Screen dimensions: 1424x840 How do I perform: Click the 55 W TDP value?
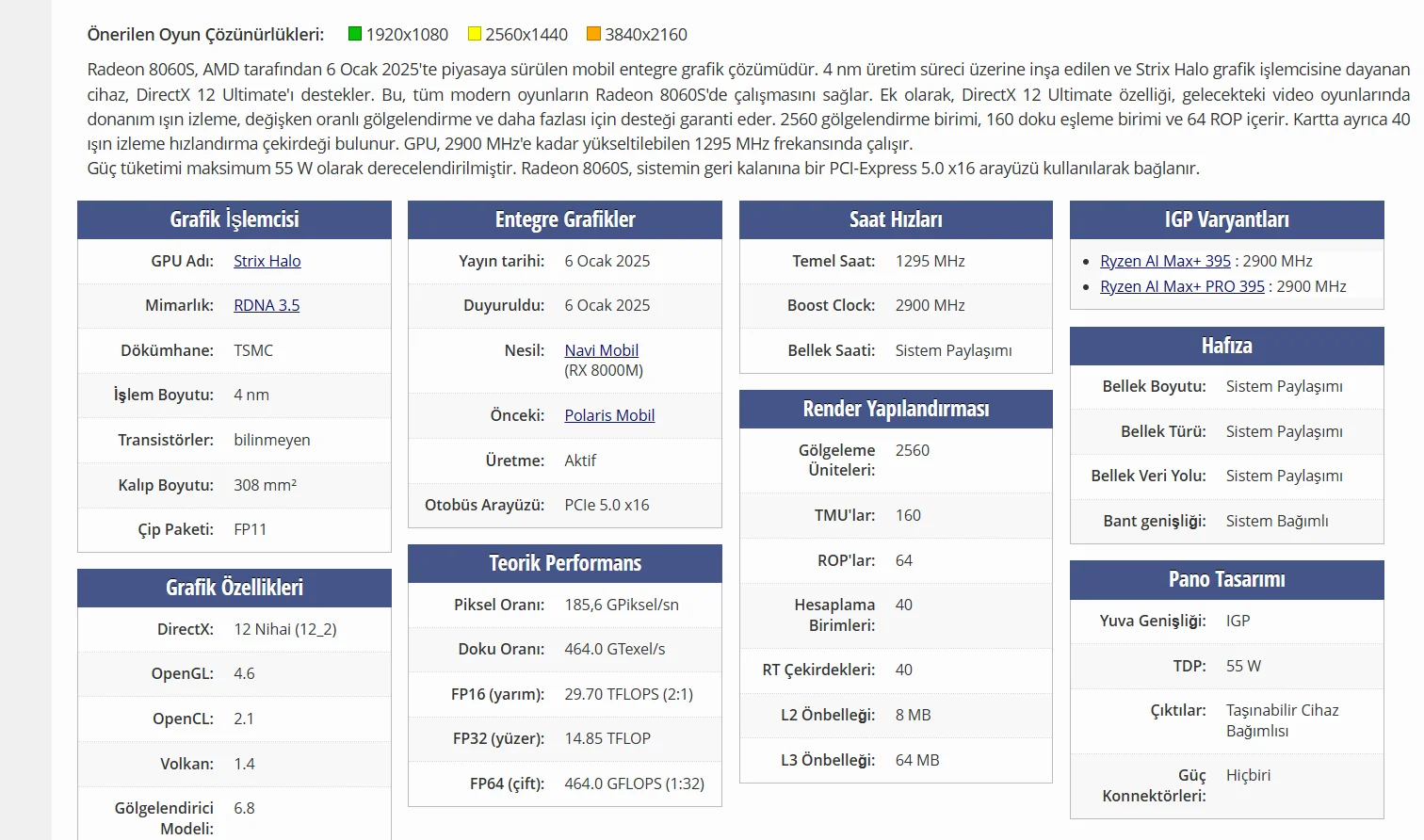pos(1244,666)
